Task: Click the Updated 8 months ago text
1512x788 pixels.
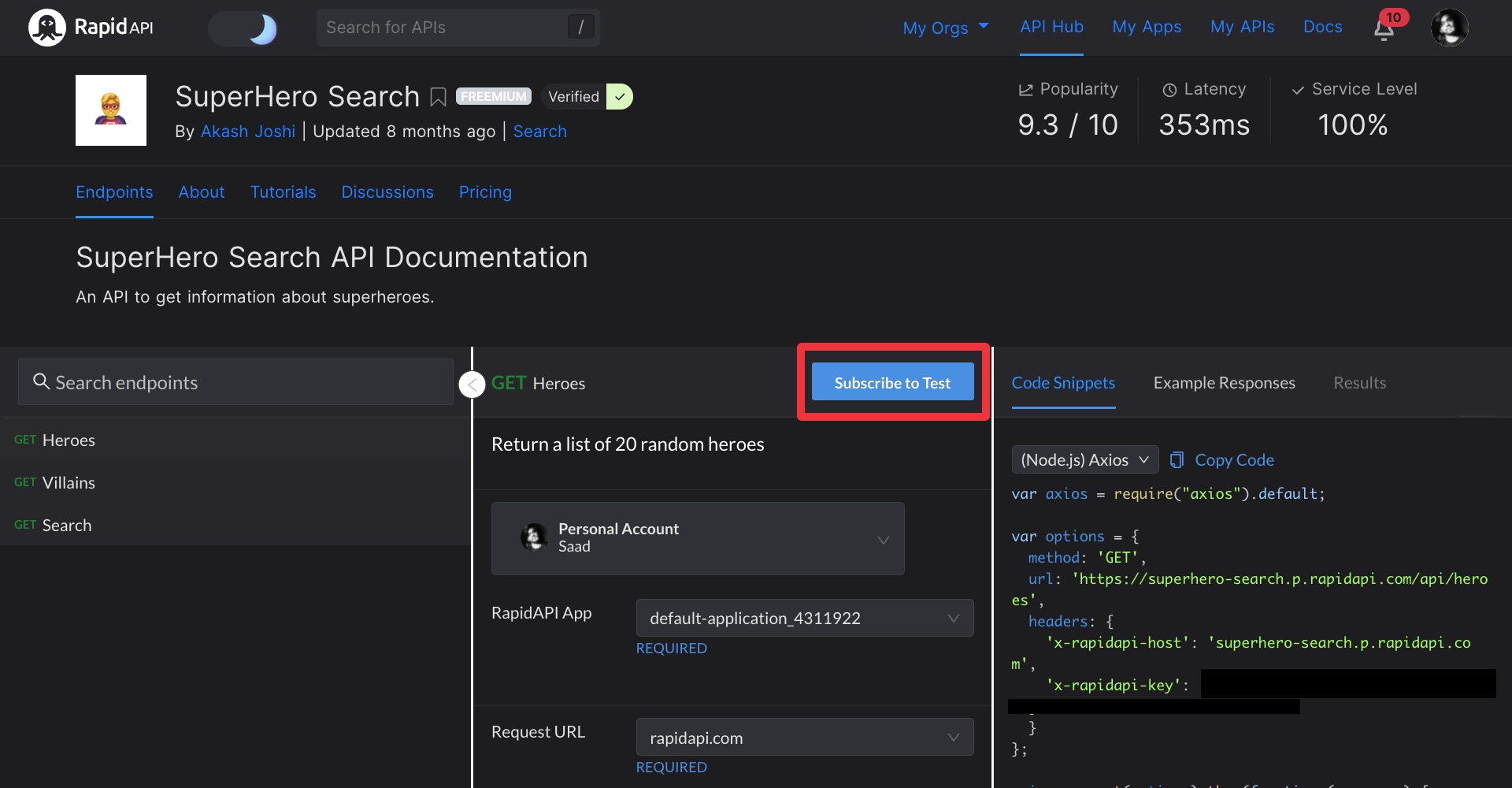Action: (x=404, y=132)
